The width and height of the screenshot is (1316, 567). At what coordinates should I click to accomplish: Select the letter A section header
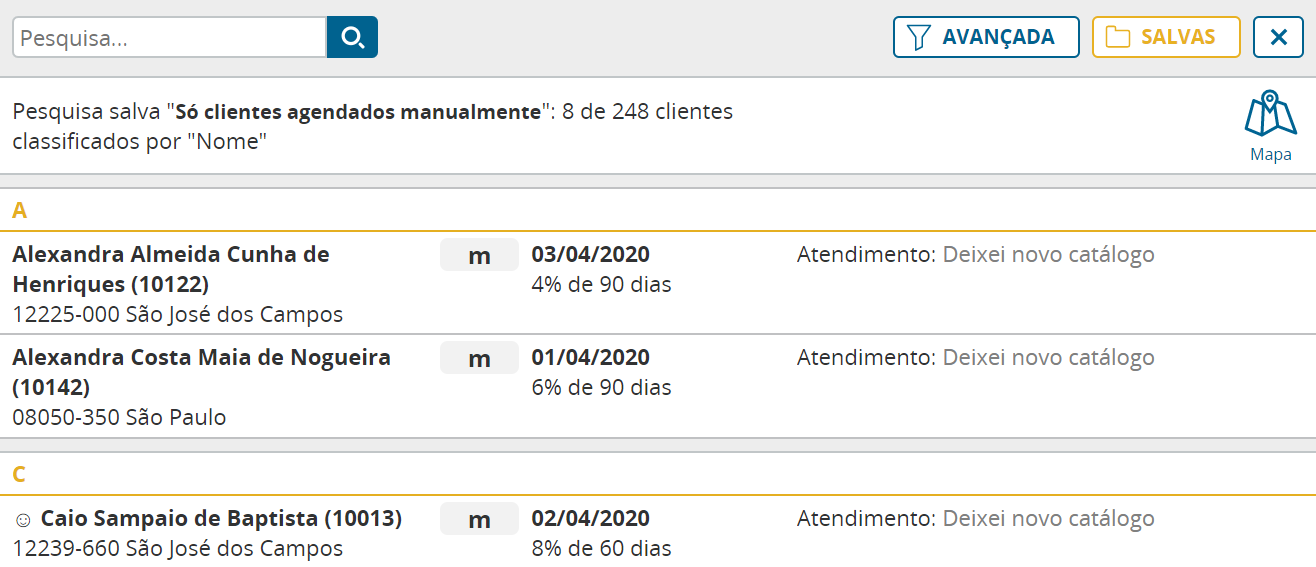pyautogui.click(x=658, y=210)
